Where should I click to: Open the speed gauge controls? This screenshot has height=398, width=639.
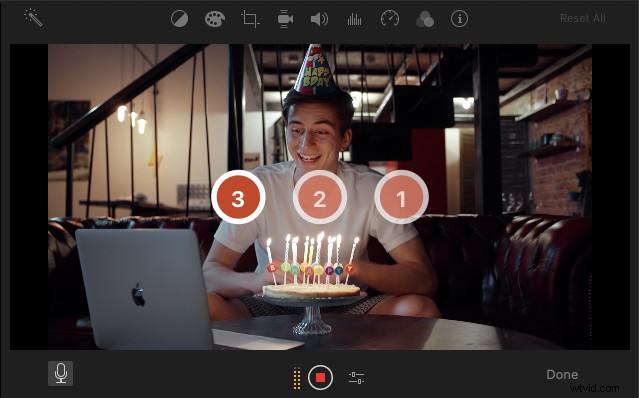pyautogui.click(x=390, y=19)
